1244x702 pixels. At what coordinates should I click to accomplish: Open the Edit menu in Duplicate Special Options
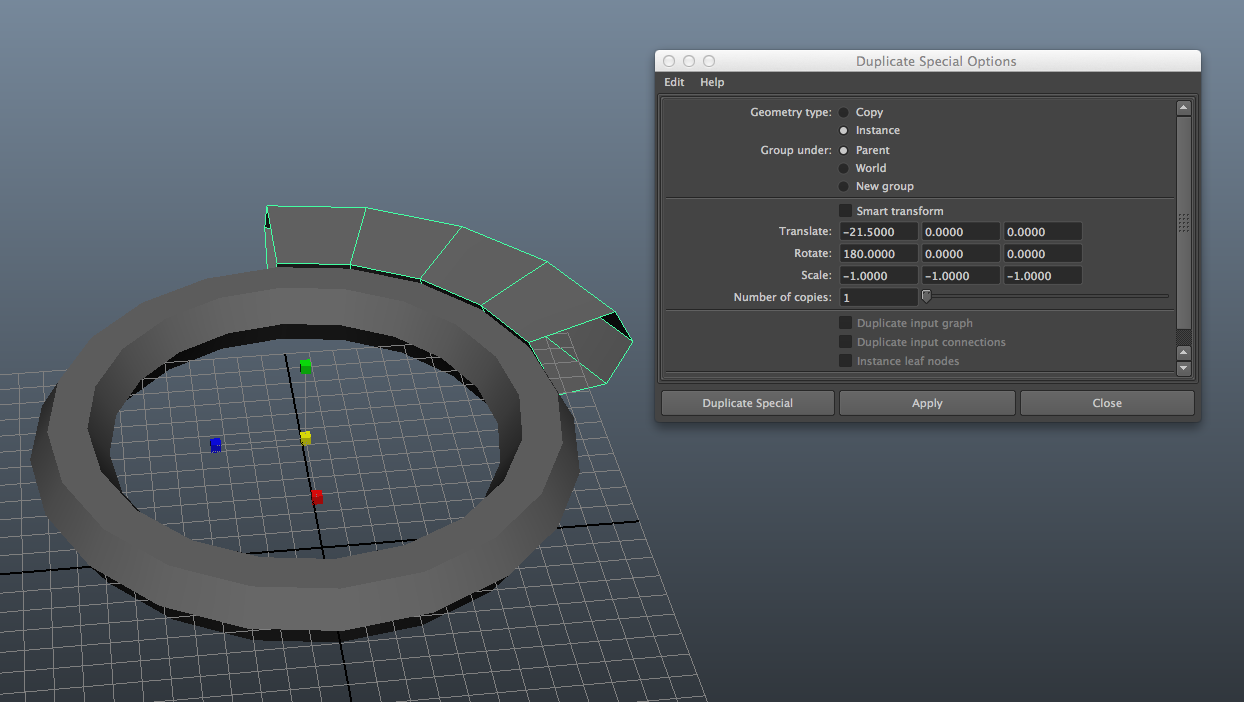click(674, 82)
